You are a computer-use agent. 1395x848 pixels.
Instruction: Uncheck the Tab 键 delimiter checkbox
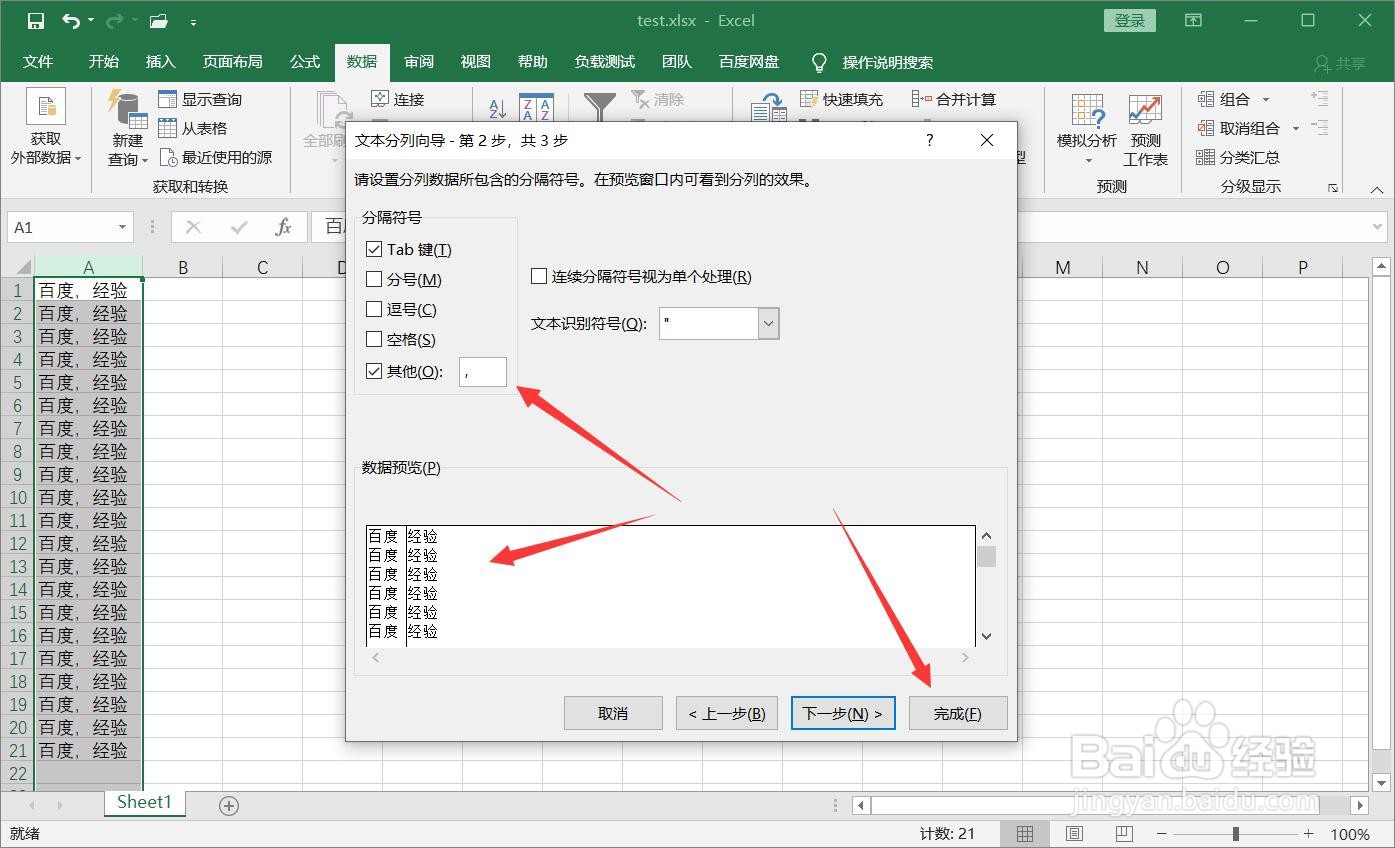point(374,249)
